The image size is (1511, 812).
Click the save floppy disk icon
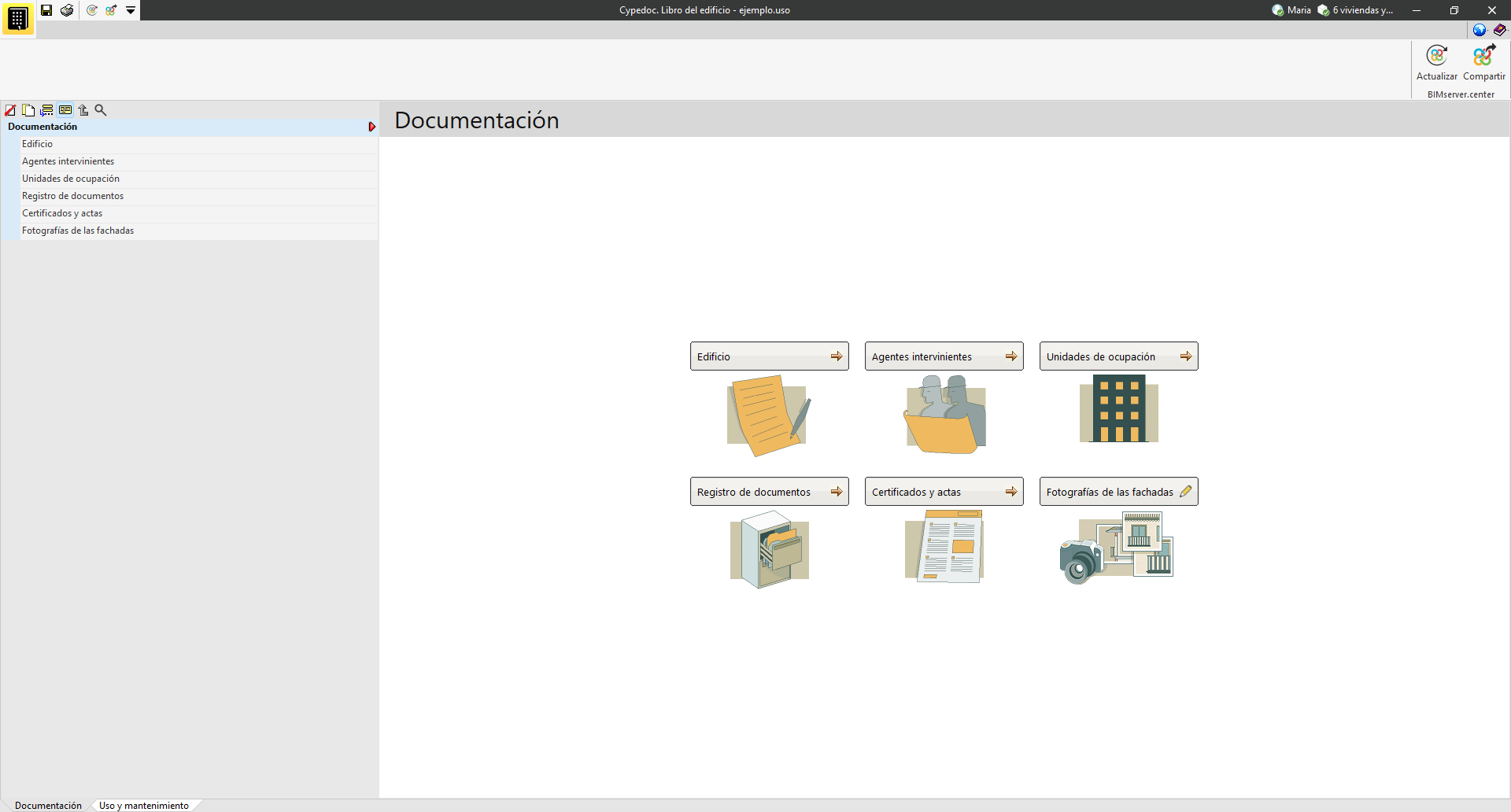[x=46, y=10]
